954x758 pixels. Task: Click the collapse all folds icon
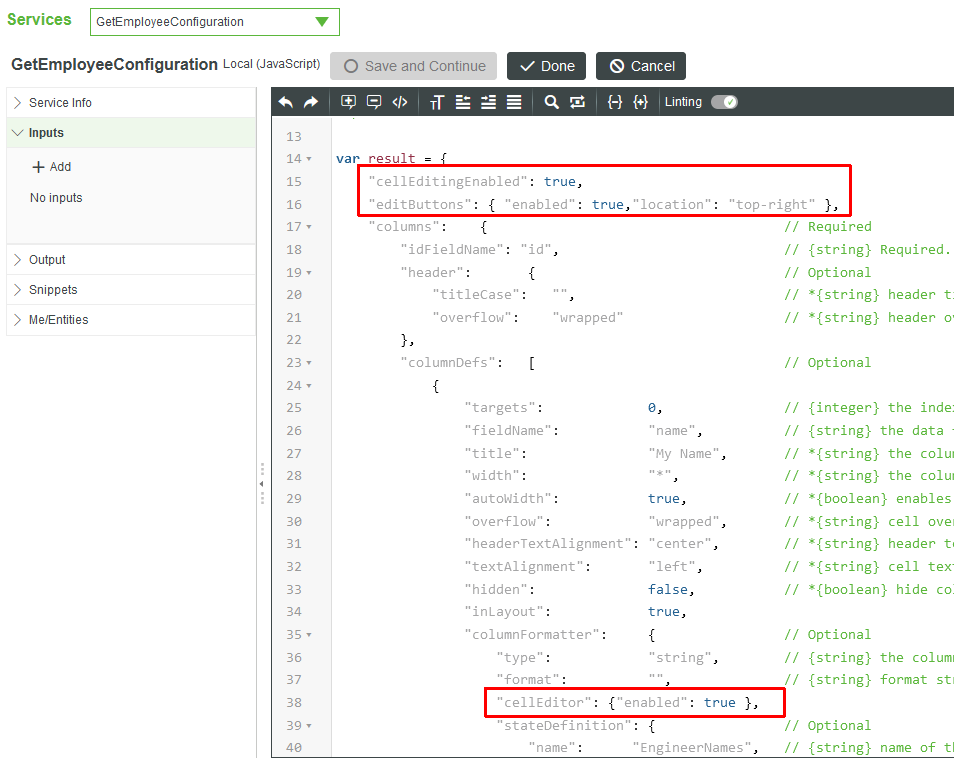[x=615, y=102]
